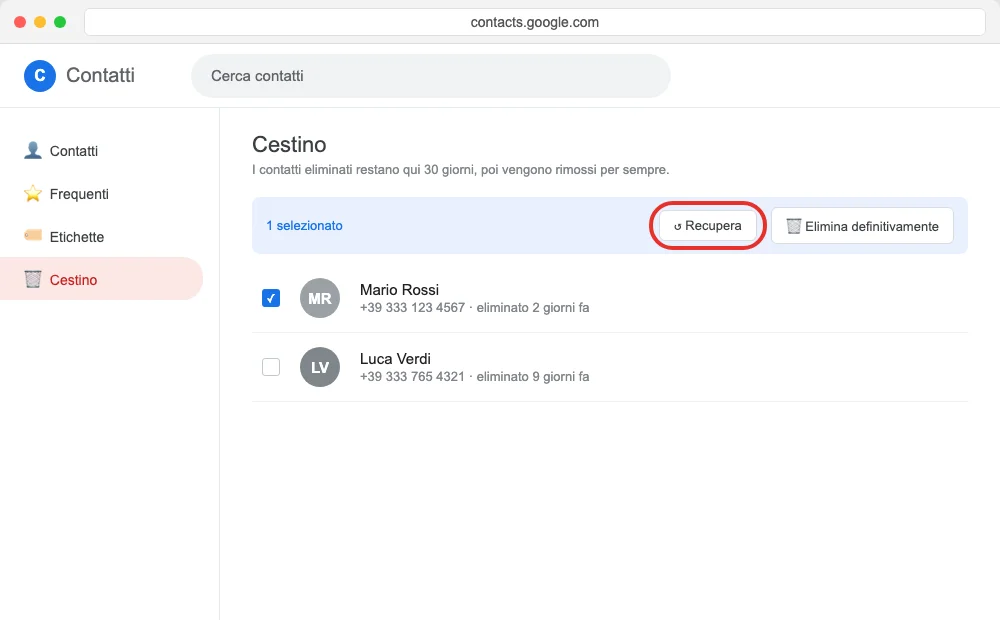Click the star icon beside Frequenti
This screenshot has height=620, width=1000.
tap(33, 193)
